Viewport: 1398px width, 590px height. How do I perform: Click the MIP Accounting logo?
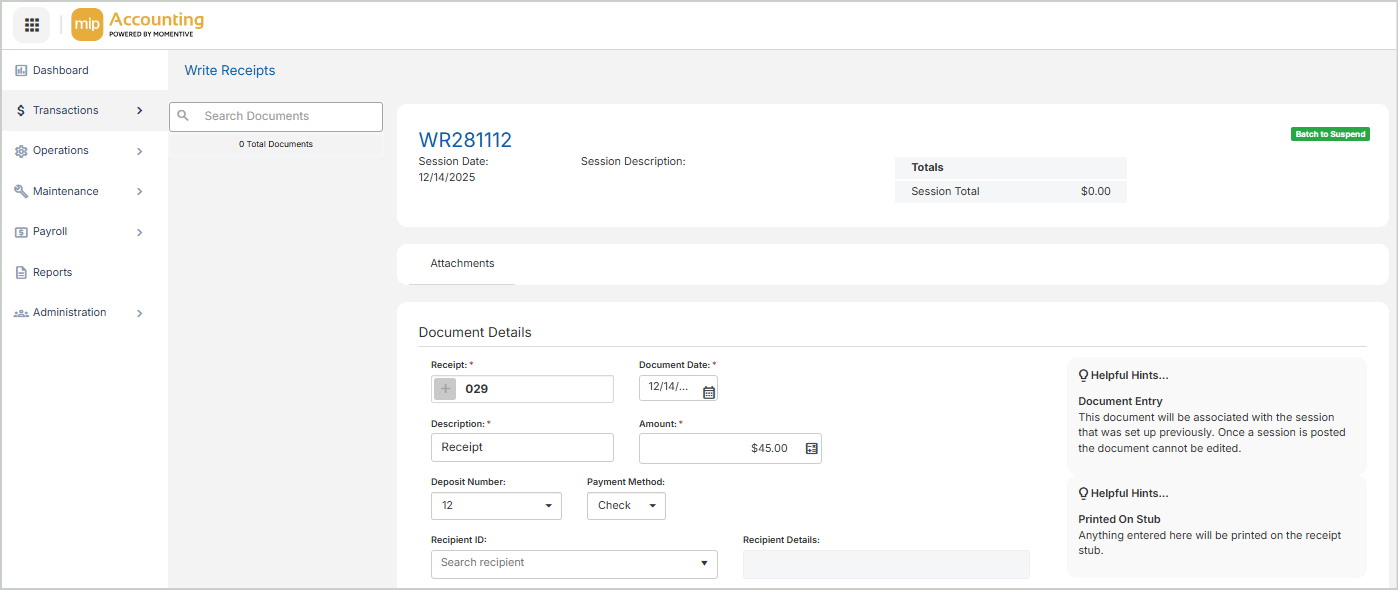point(138,25)
